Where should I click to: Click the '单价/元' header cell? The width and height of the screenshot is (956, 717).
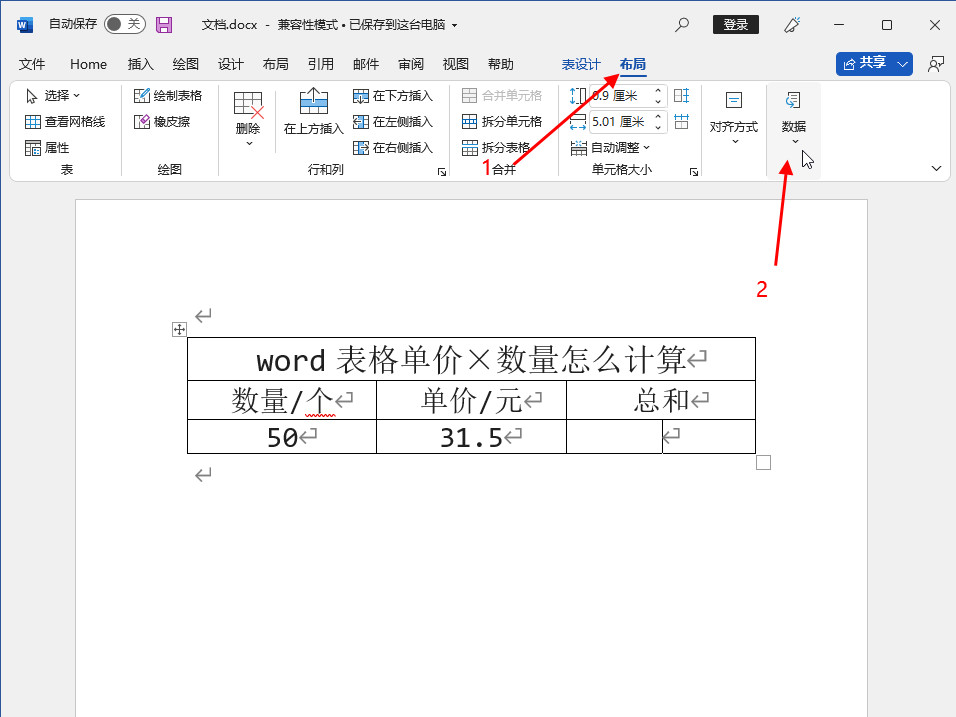(471, 400)
